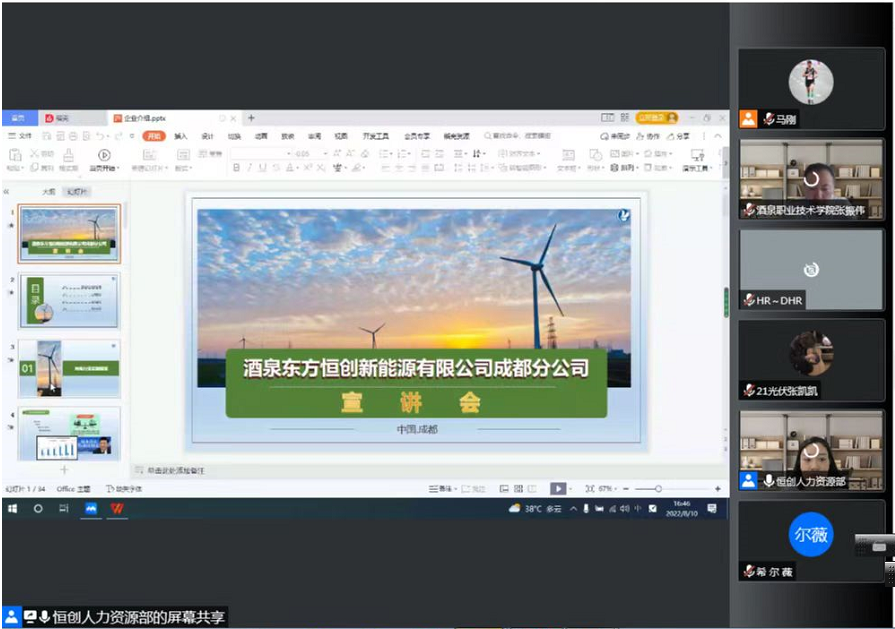Click the Underline formatting icon
Viewport: 895px width, 629px height.
point(262,168)
